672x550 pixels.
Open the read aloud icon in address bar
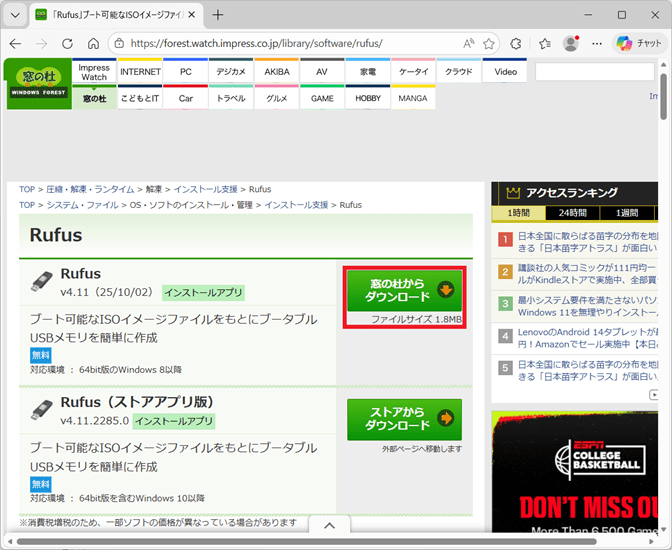468,44
